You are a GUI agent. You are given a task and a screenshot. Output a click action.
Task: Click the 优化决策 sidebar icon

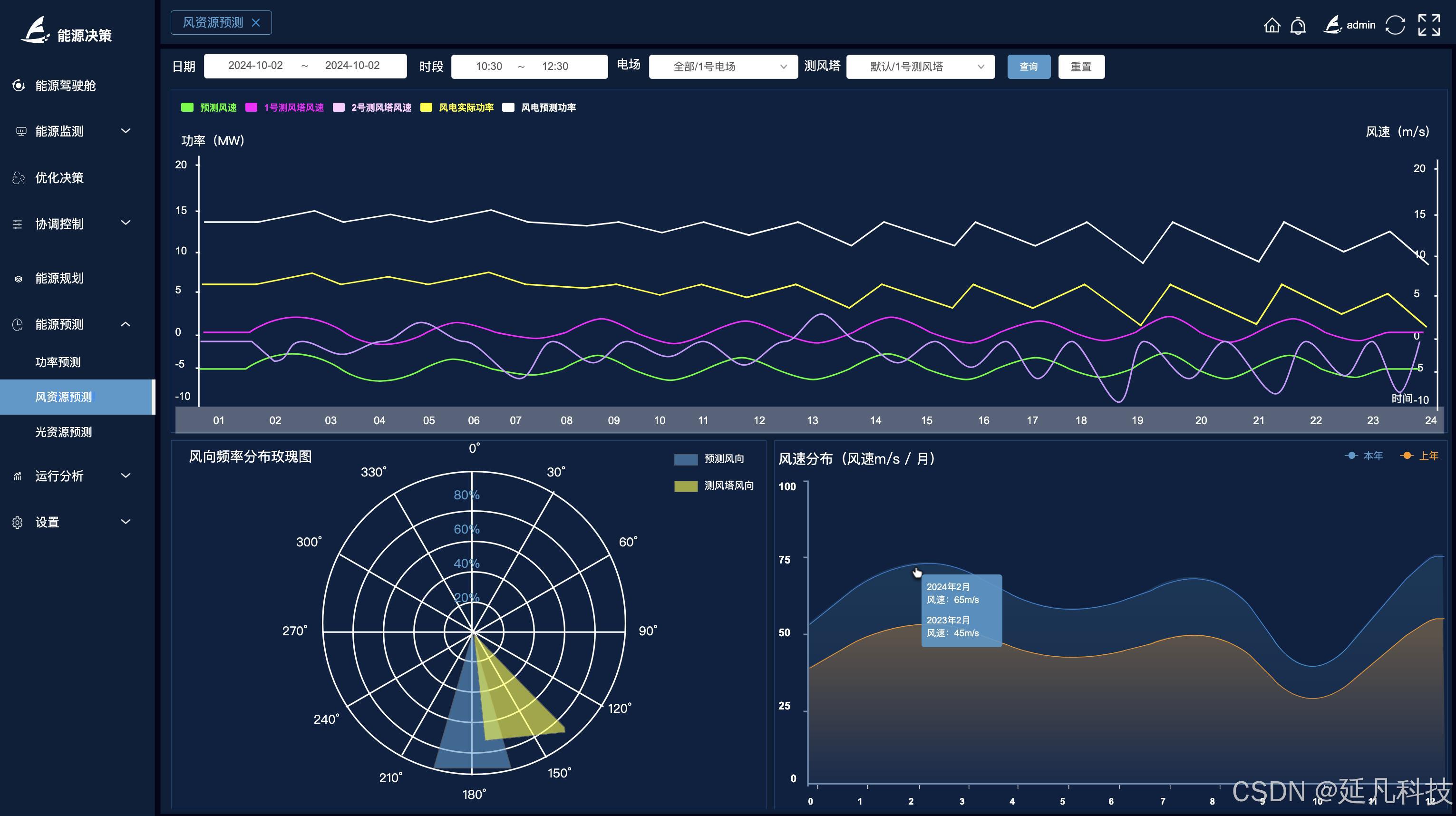tap(19, 178)
